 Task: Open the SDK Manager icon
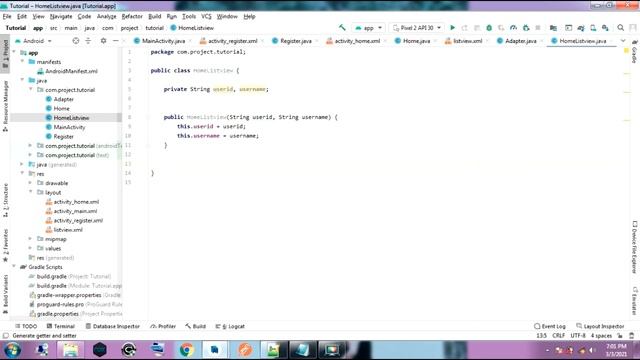click(605, 28)
